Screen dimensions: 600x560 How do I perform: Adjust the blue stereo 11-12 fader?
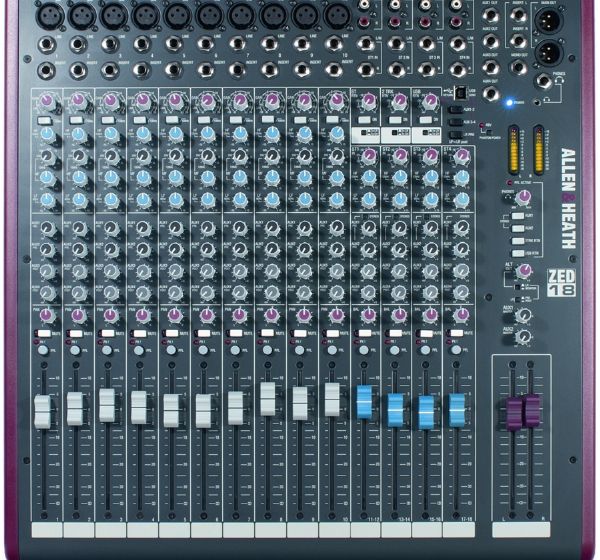(364, 402)
